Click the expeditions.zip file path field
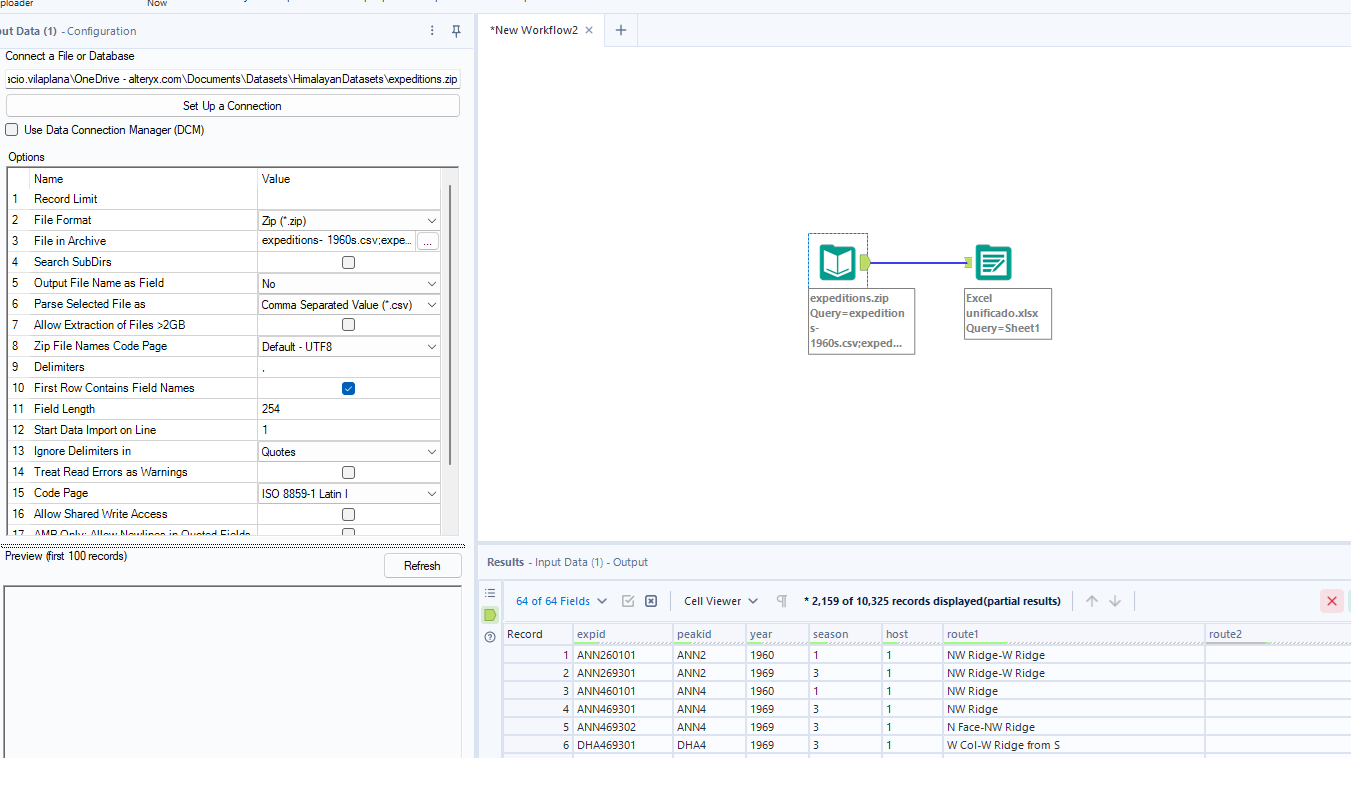The height and width of the screenshot is (792, 1351). pyautogui.click(x=232, y=78)
